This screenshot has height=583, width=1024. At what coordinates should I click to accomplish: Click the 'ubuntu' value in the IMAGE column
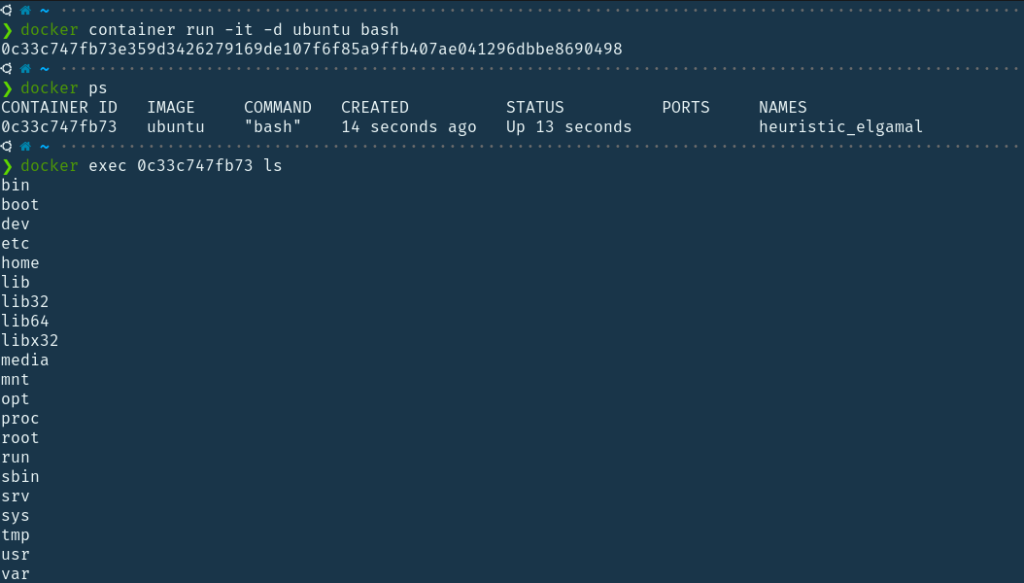point(176,127)
